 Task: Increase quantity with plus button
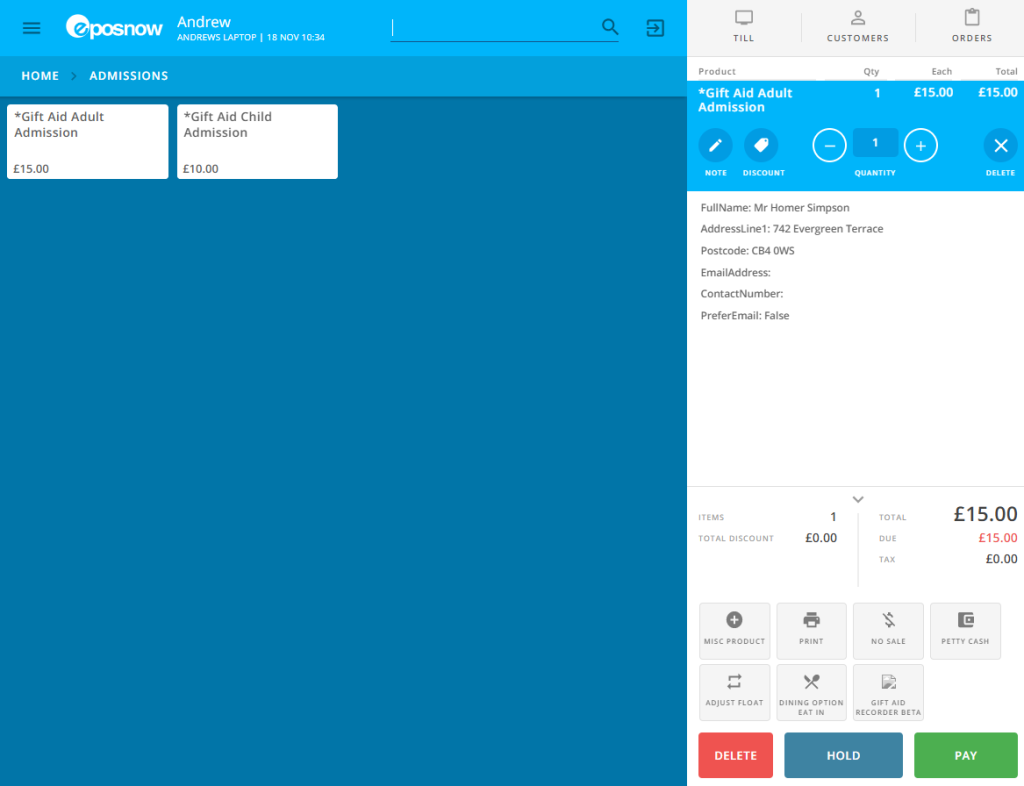(921, 146)
